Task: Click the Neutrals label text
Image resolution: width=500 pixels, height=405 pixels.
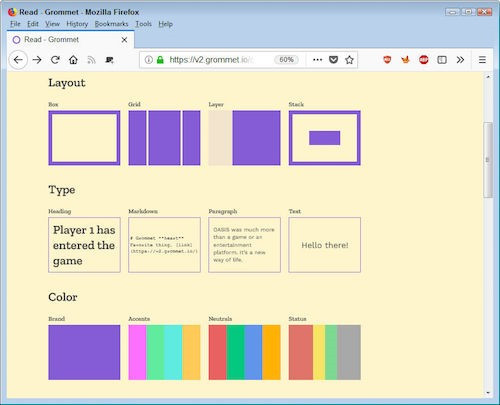Action: (220, 319)
